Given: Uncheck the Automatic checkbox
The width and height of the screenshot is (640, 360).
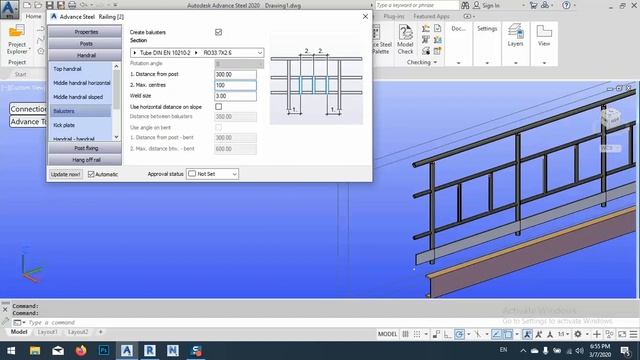Looking at the screenshot, I should pos(91,174).
